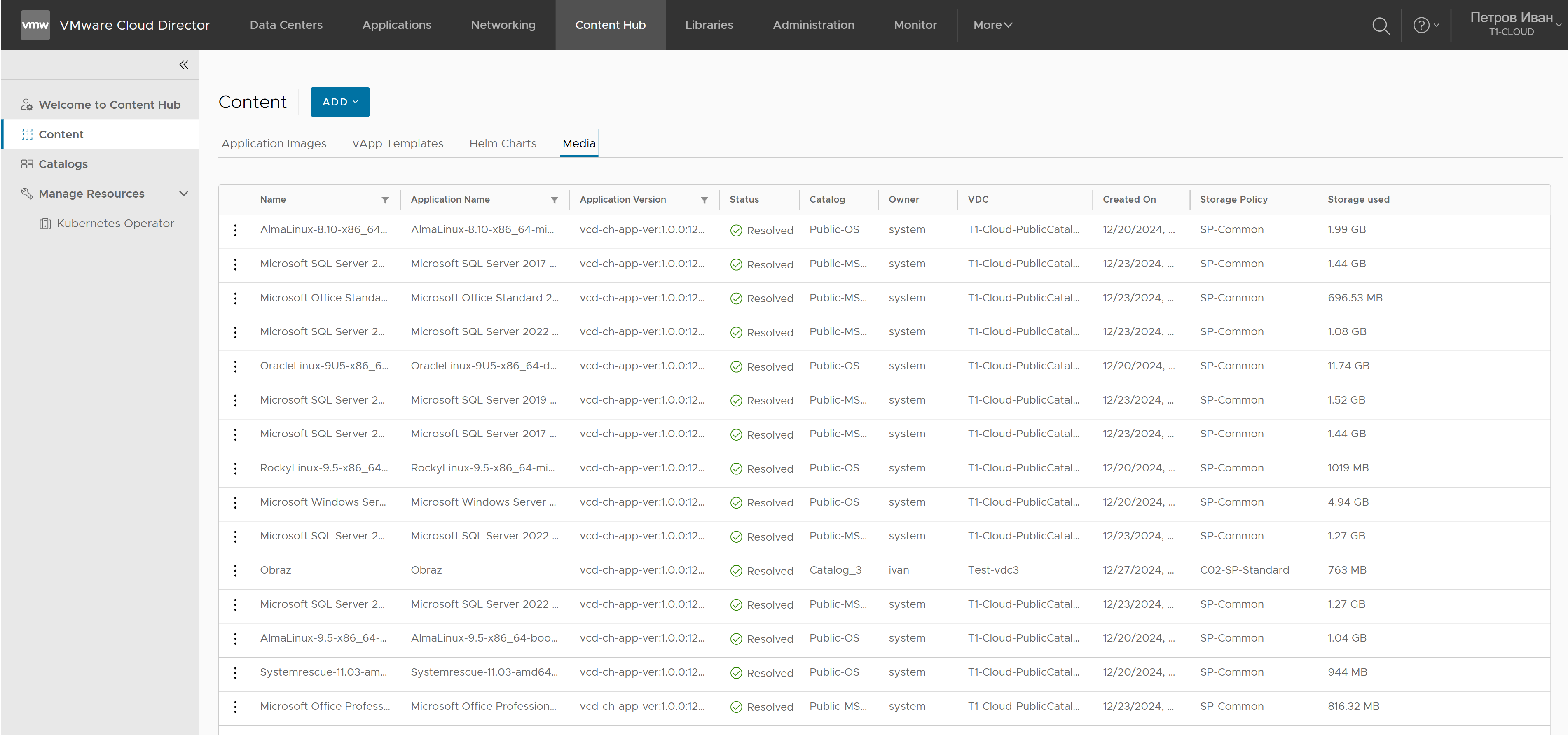Click Resolved status icon in Systemrescue row
Image resolution: width=1568 pixels, height=735 pixels.
736,673
